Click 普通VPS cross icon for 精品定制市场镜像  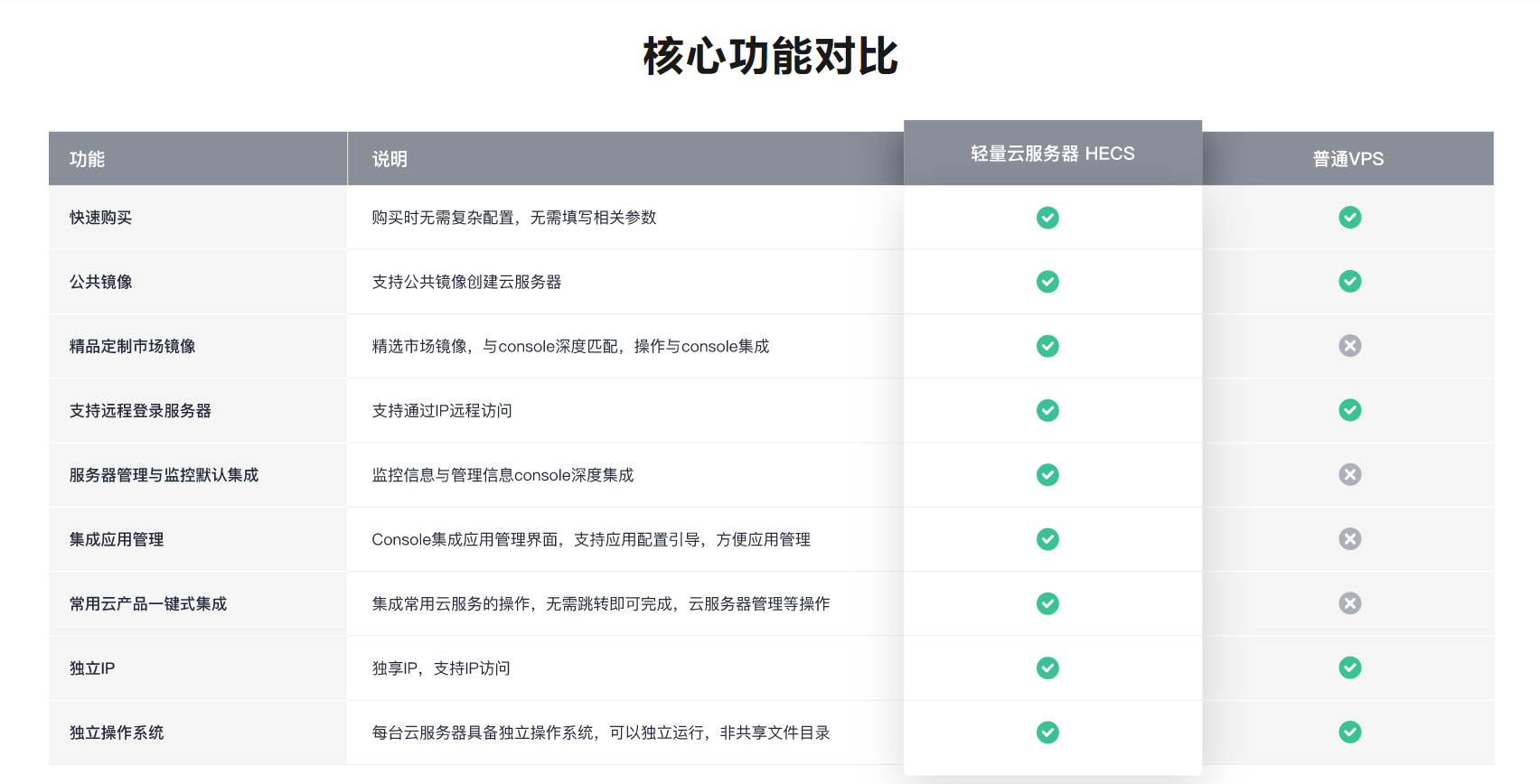point(1350,345)
